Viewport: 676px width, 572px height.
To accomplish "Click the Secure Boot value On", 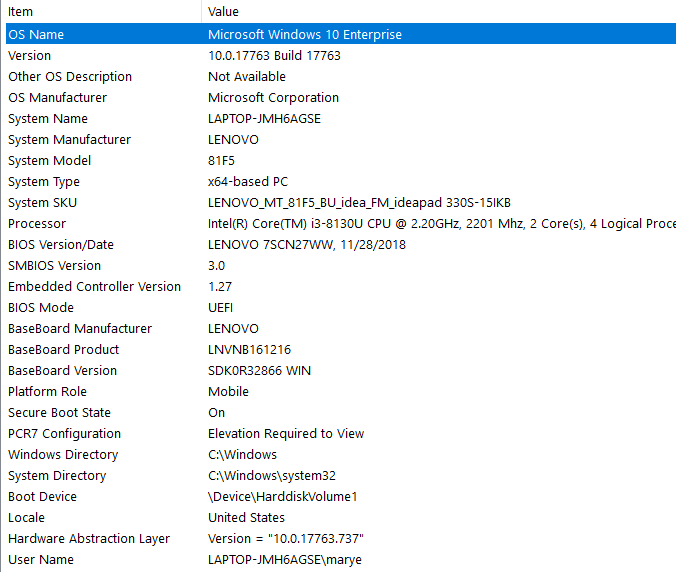I will 216,413.
